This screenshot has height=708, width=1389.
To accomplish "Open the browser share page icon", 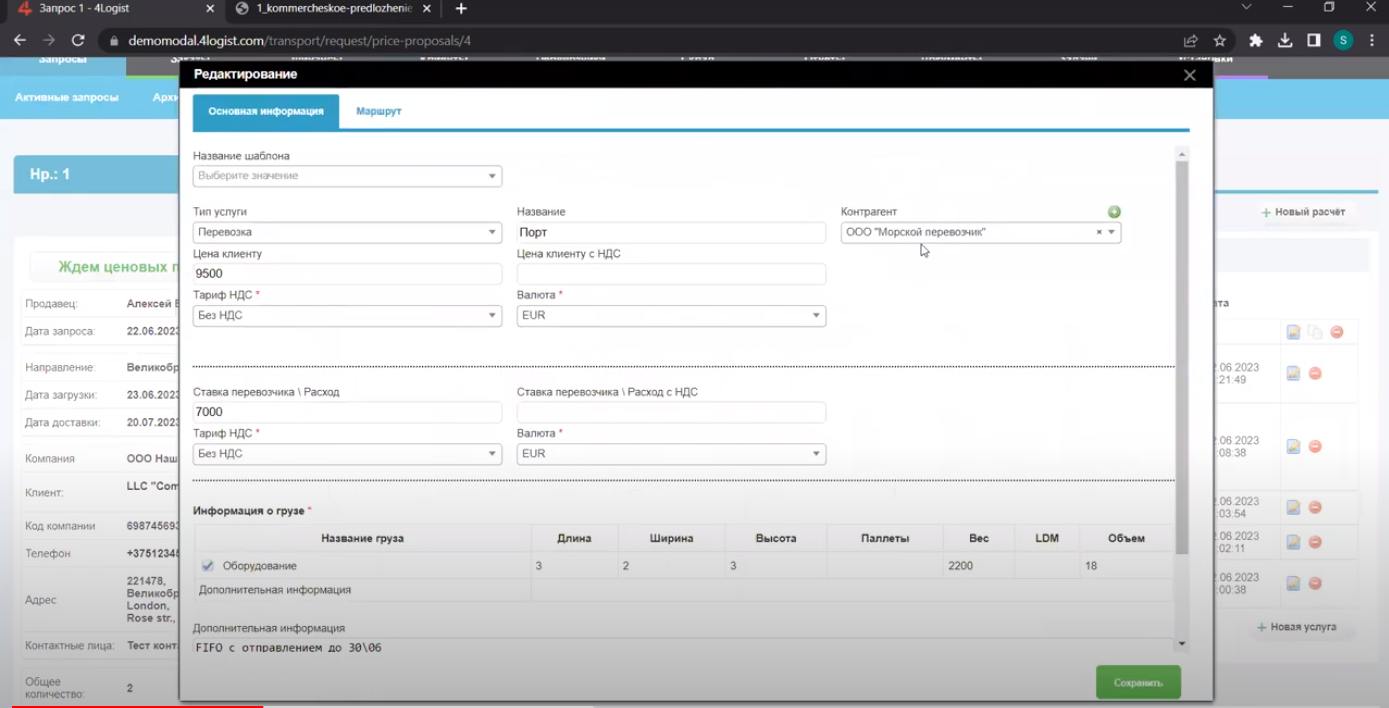I will click(1190, 41).
